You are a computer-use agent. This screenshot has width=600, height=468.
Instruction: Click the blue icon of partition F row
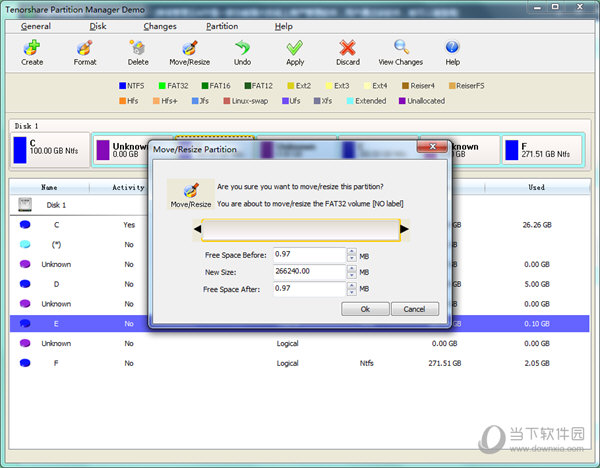coord(25,363)
